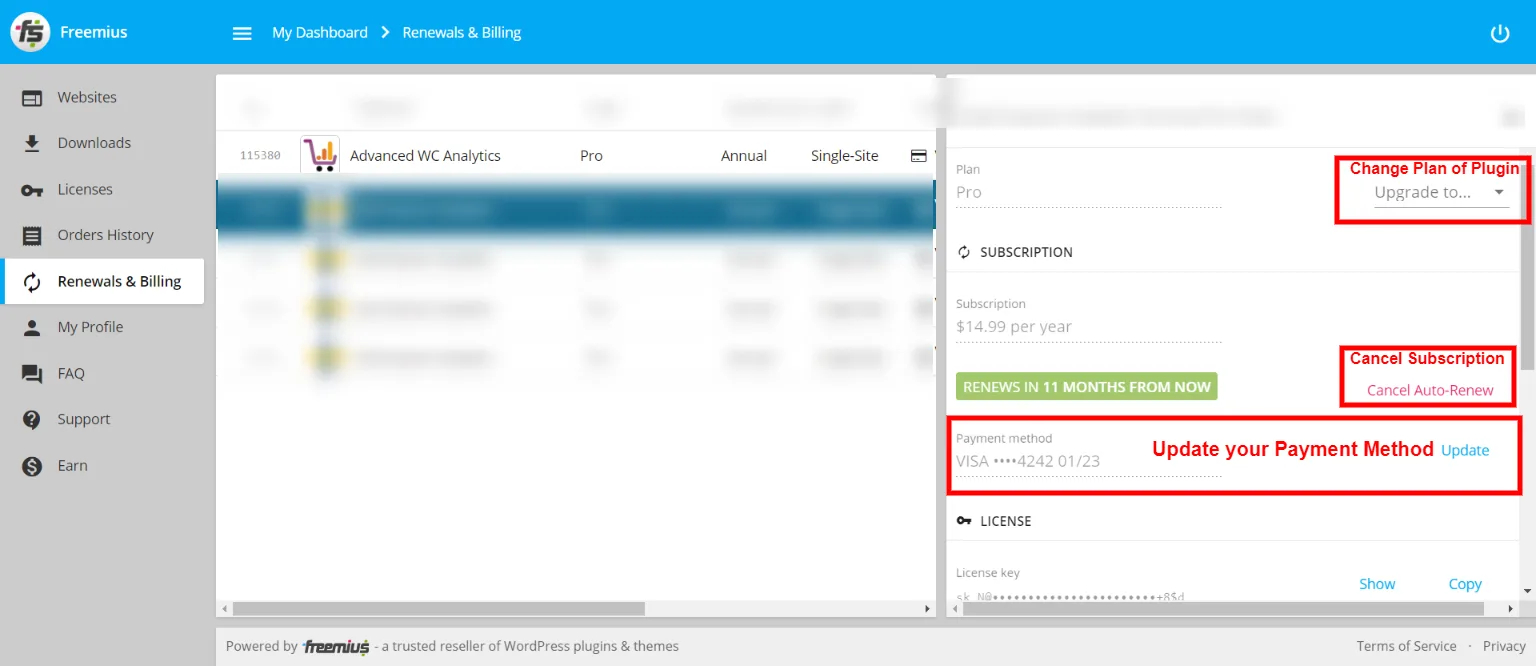Click the Downloads arrow icon

pos(32,143)
